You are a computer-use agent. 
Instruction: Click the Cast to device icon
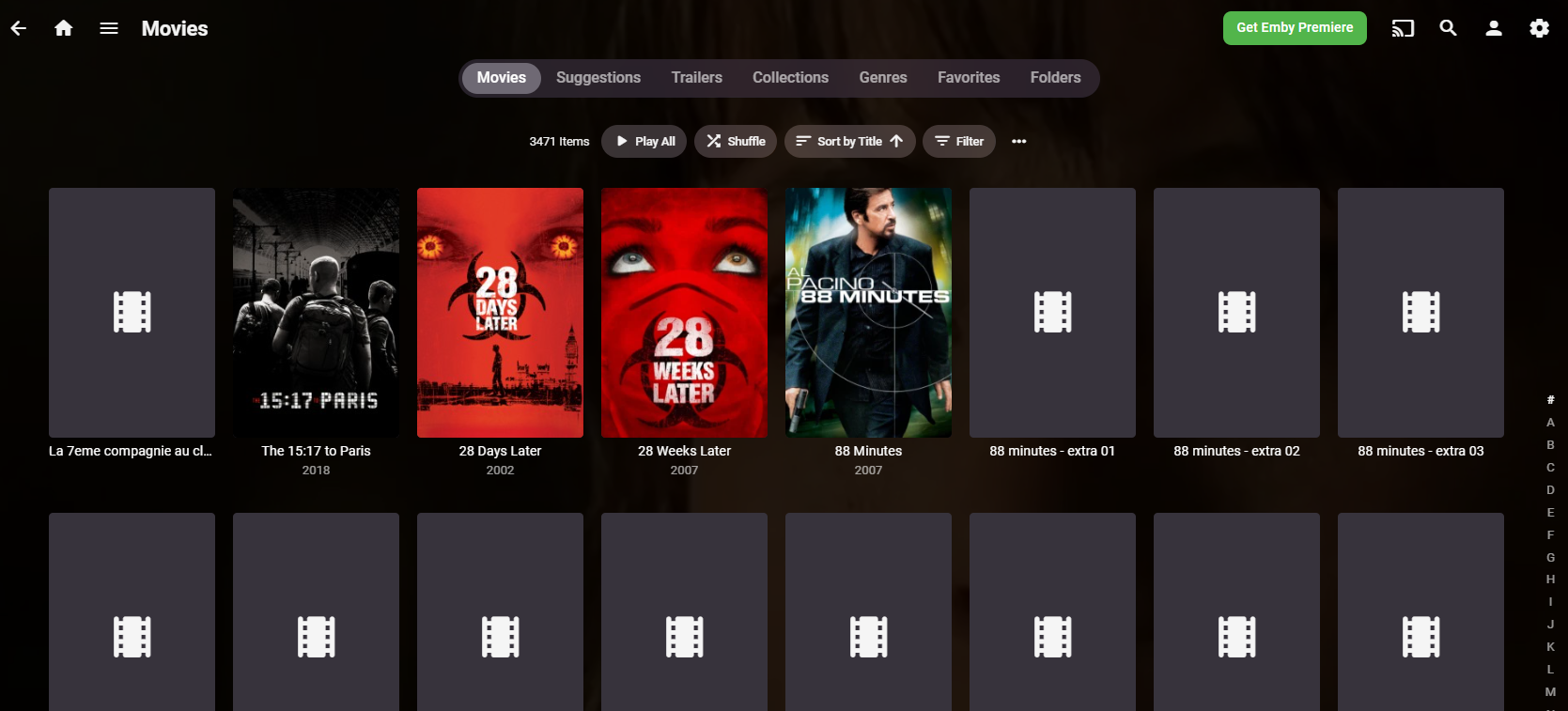(1403, 28)
